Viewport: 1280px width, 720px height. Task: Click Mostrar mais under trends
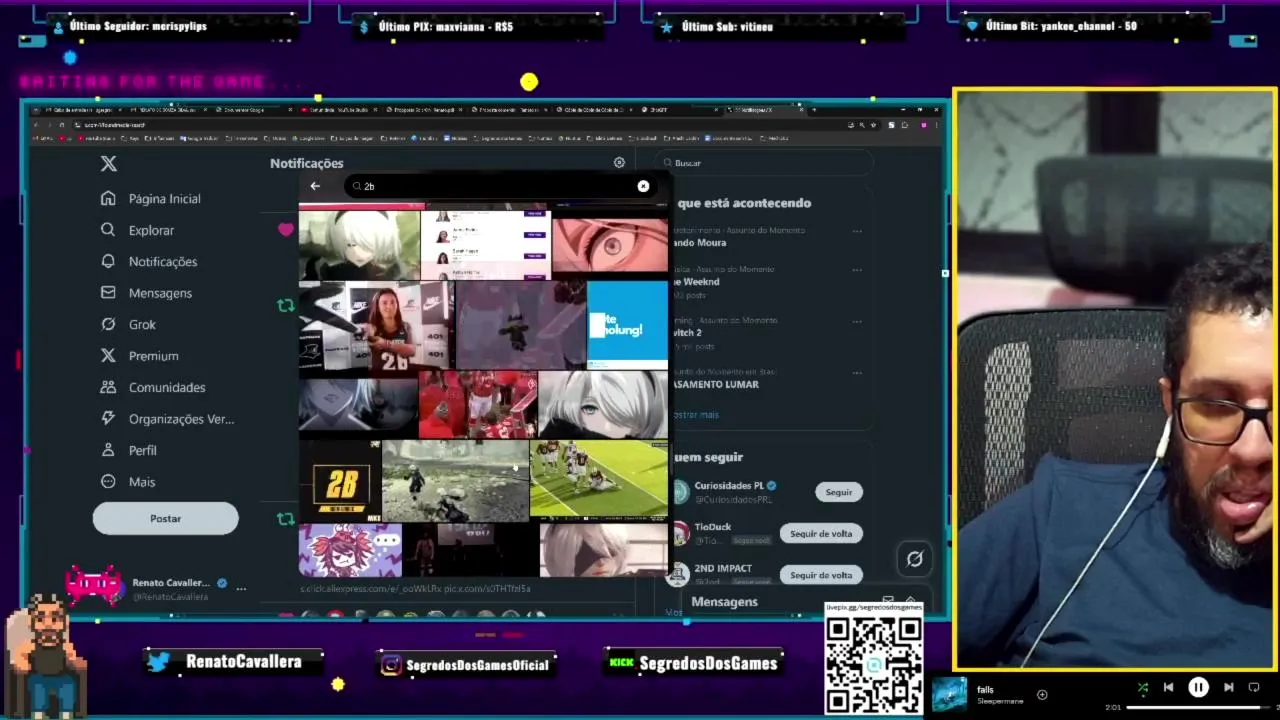coord(696,414)
